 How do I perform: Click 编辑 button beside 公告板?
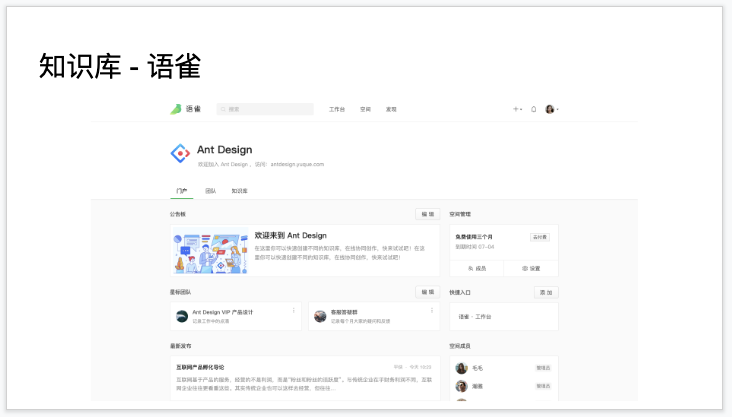(x=428, y=214)
